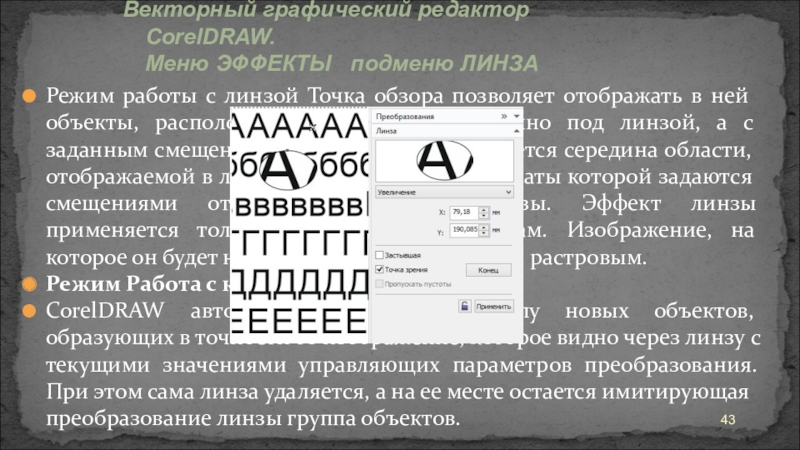Decrease X value with down spinner
Image resolution: width=800 pixels, height=450 pixels.
[484, 215]
